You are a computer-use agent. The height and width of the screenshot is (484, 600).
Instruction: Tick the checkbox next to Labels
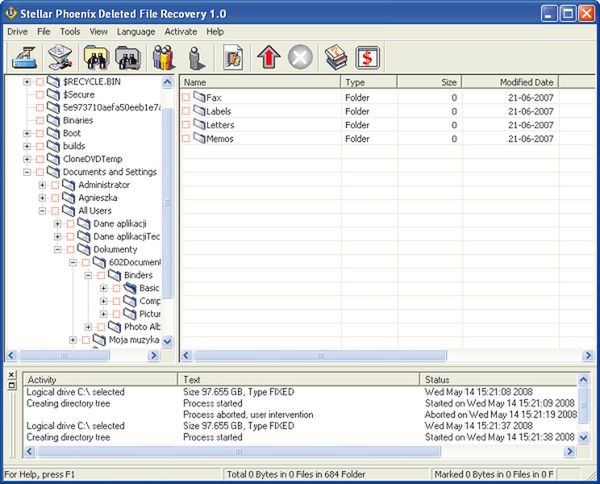click(x=186, y=111)
